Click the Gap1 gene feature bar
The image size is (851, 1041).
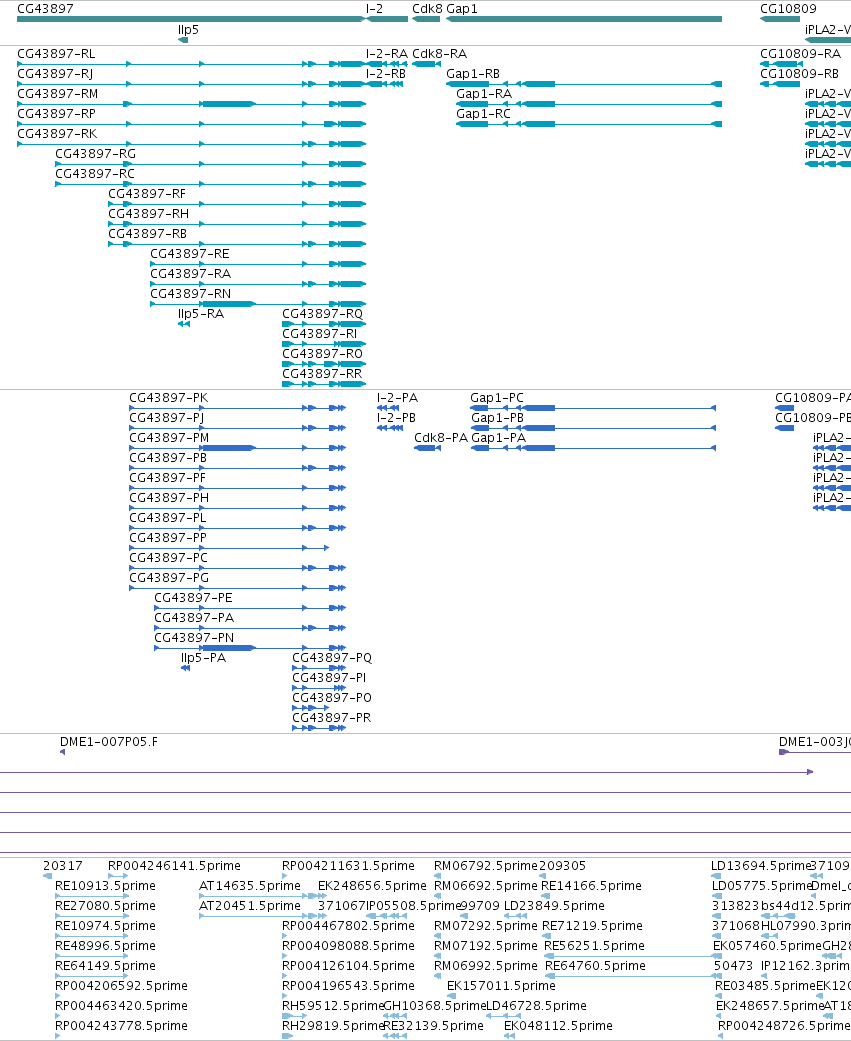pyautogui.click(x=583, y=19)
